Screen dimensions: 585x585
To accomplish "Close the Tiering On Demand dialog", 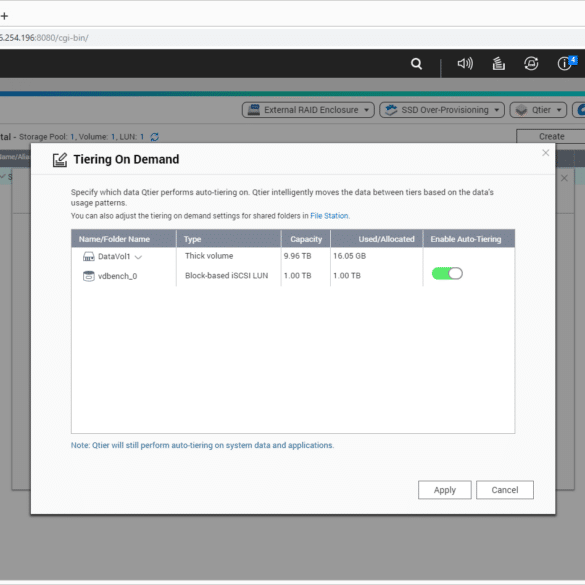I will pyautogui.click(x=545, y=153).
